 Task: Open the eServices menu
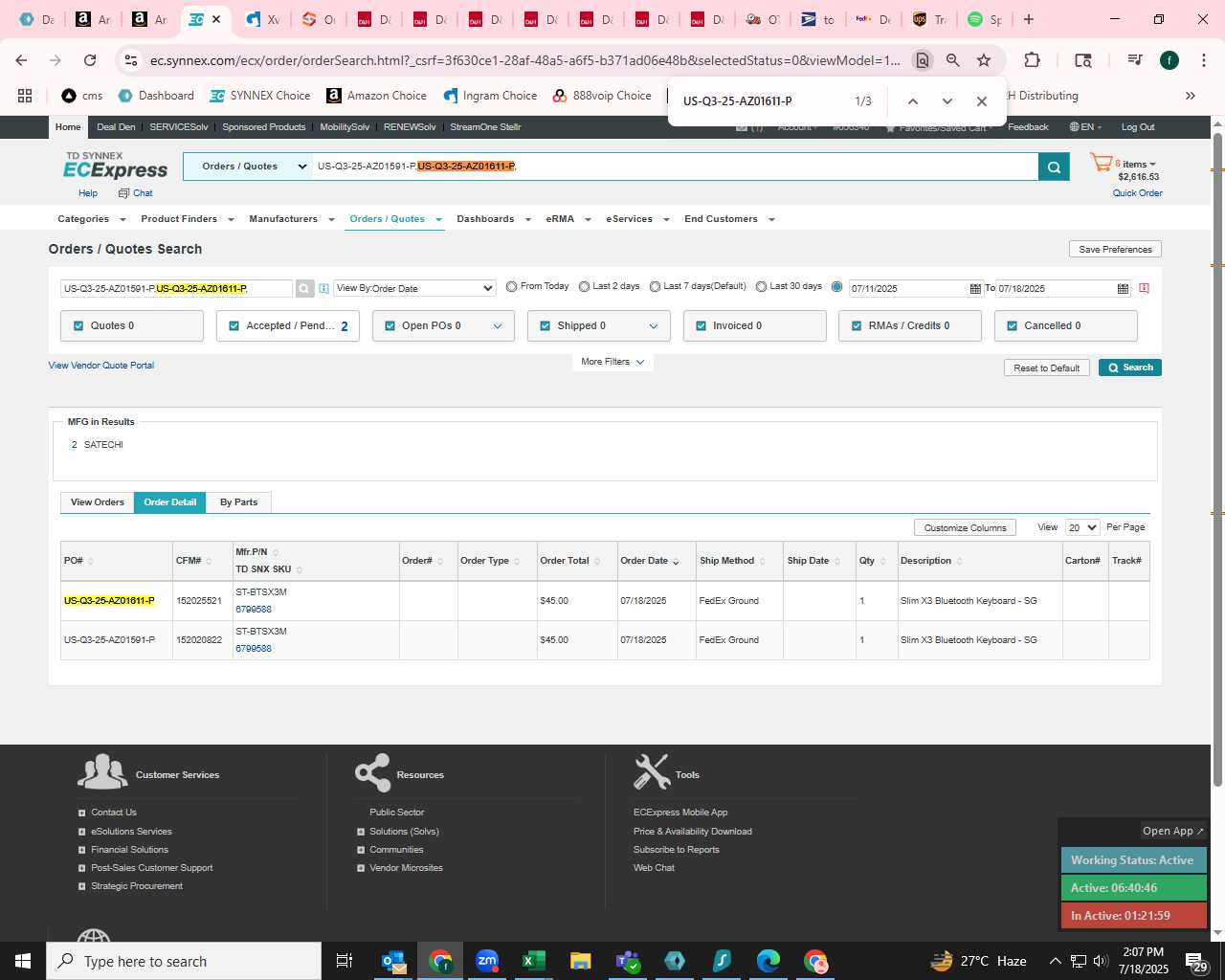click(x=637, y=219)
